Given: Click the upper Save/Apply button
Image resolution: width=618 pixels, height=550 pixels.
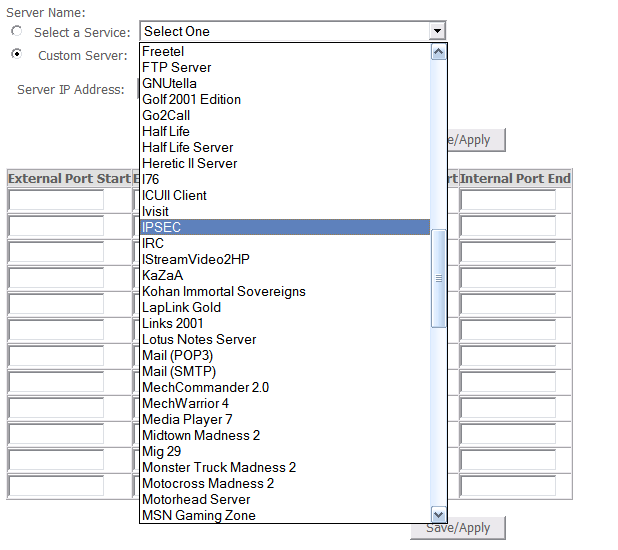Looking at the screenshot, I should pos(476,140).
